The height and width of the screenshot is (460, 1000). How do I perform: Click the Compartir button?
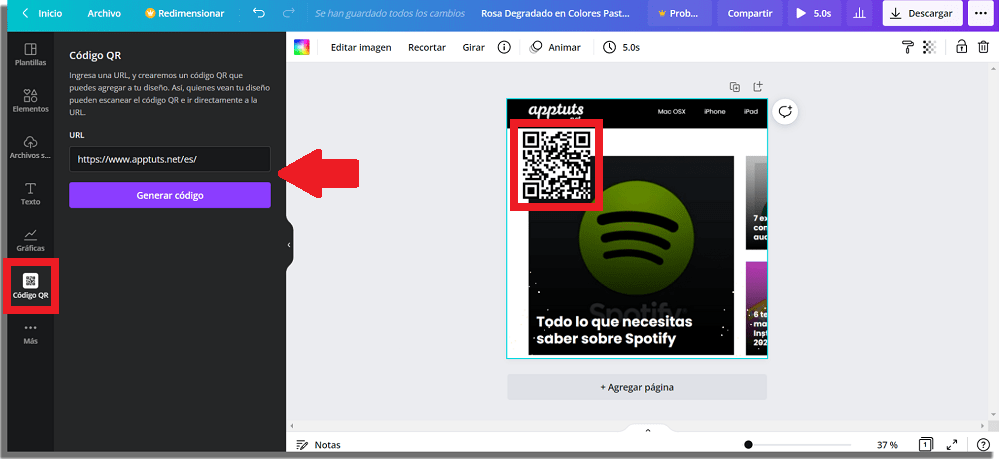(749, 13)
